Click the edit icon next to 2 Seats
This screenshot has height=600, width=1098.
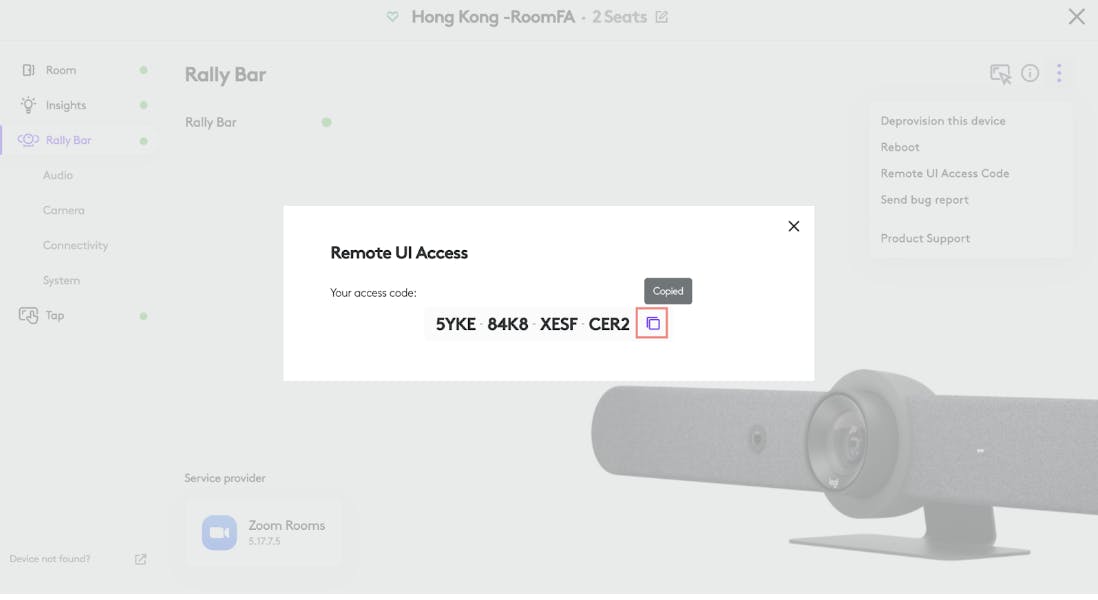coord(662,17)
